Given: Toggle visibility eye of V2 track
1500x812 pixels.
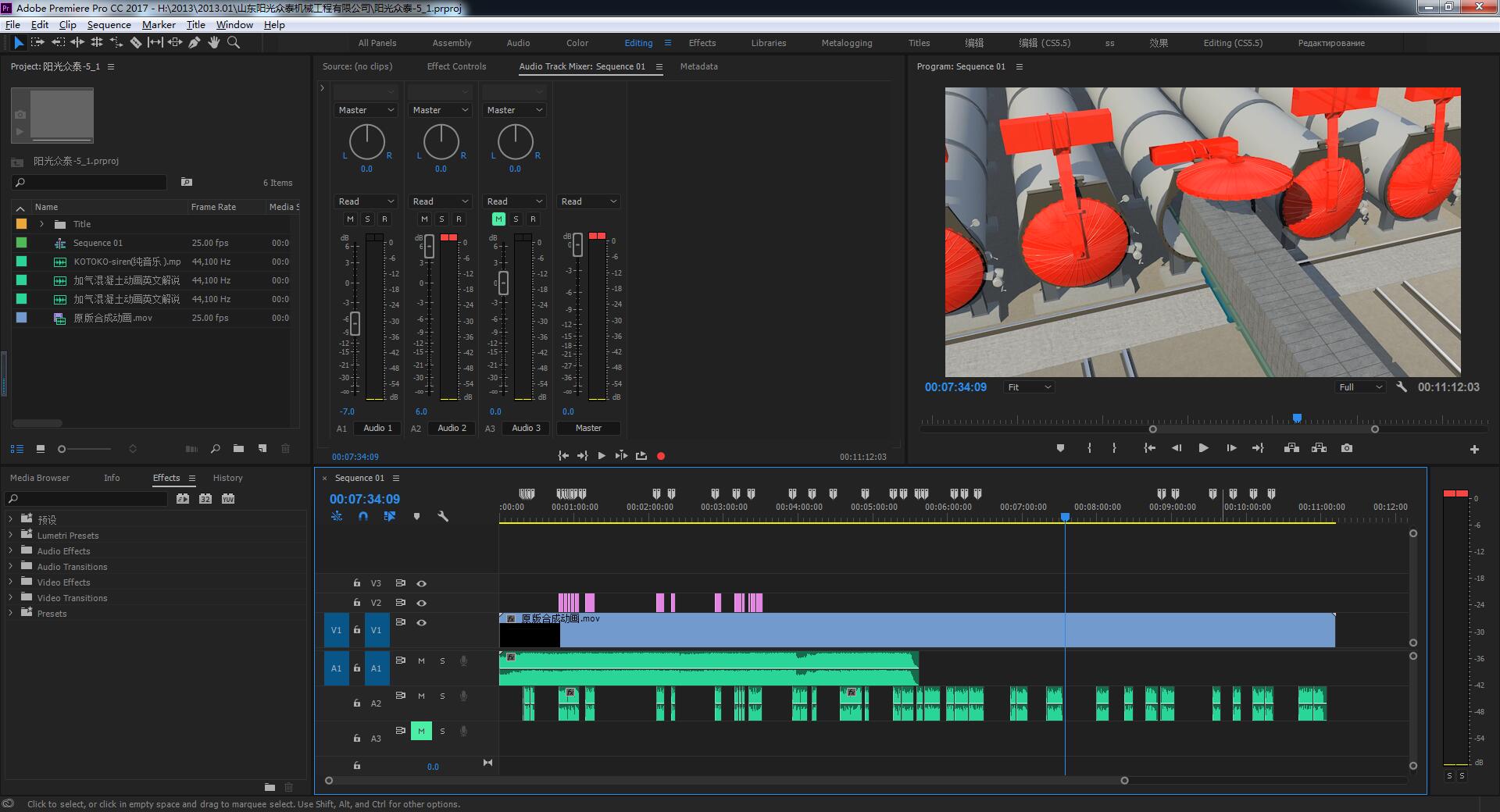Looking at the screenshot, I should pos(421,603).
